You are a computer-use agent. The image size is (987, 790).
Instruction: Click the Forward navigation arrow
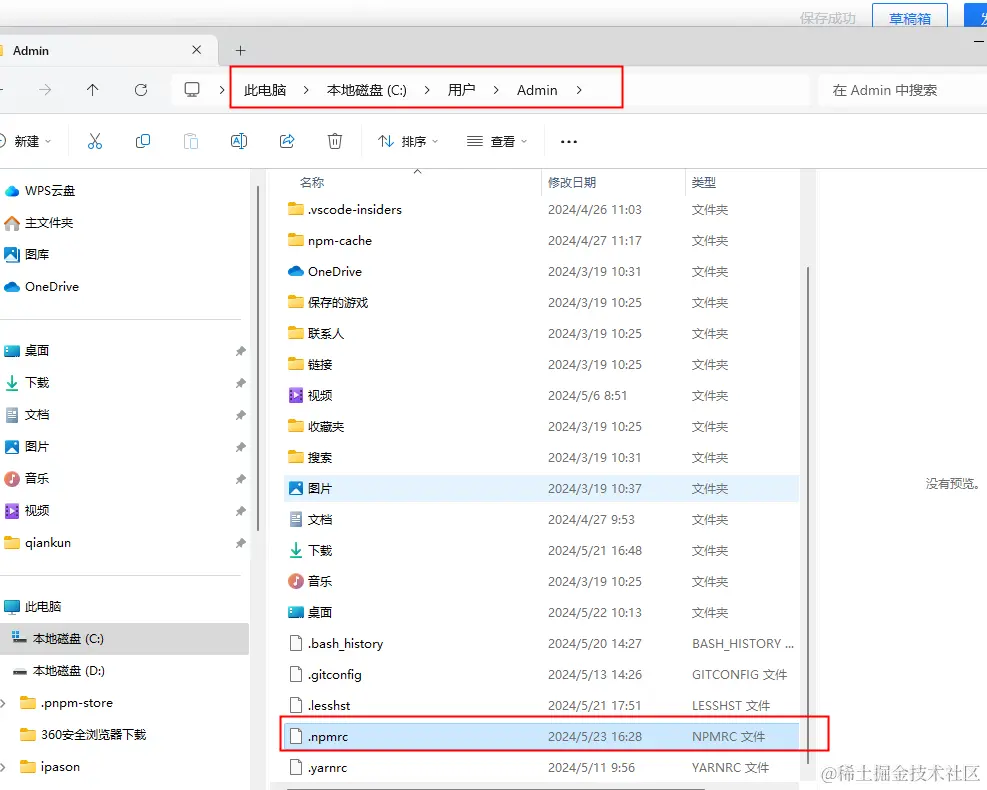tap(45, 90)
